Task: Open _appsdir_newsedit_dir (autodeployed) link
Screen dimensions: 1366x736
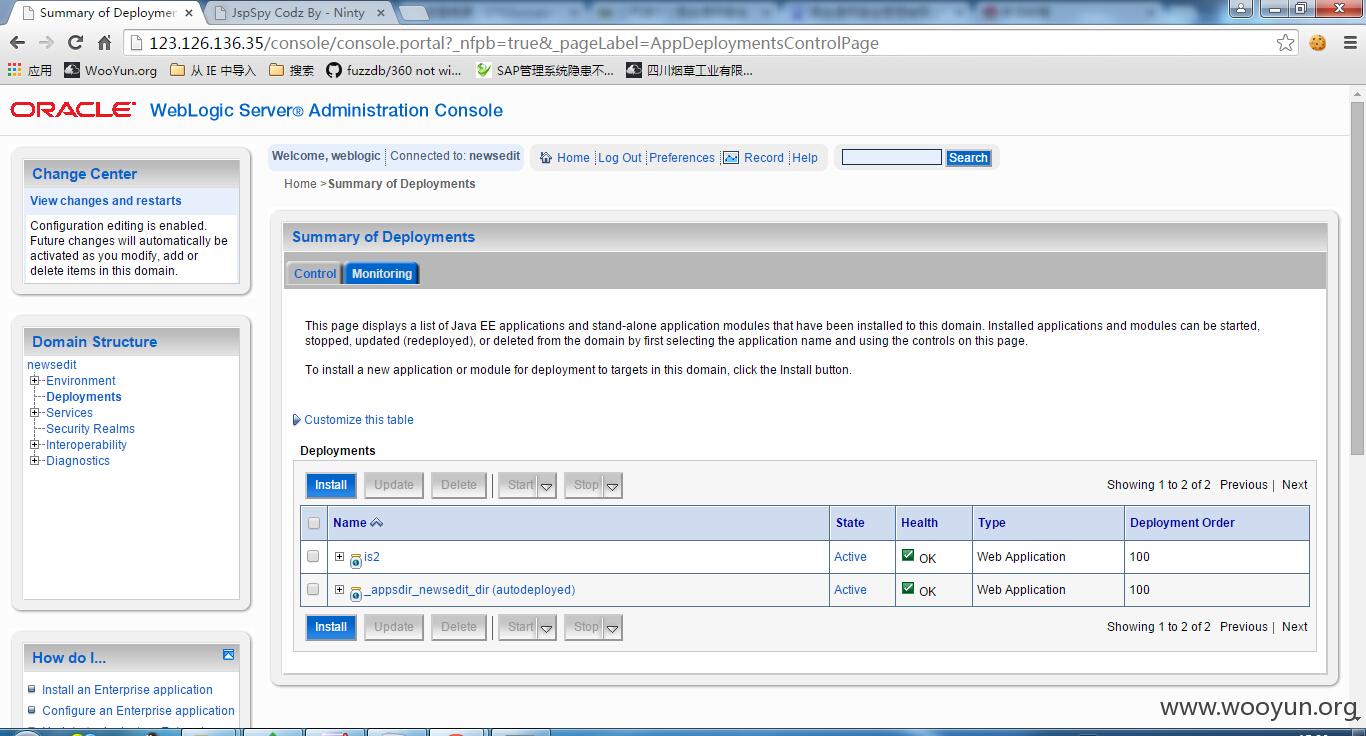Action: coord(469,590)
